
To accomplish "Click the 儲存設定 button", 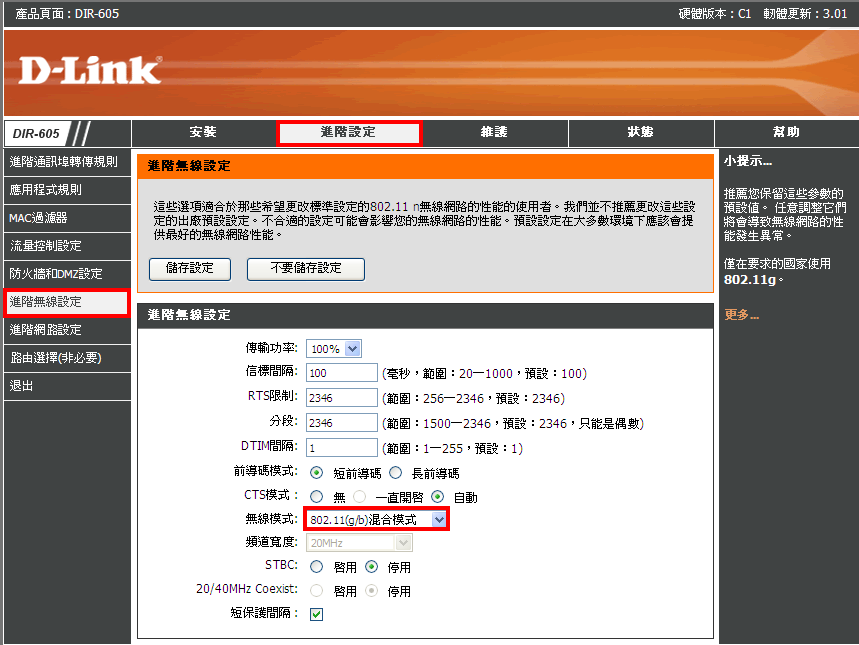I will point(190,269).
